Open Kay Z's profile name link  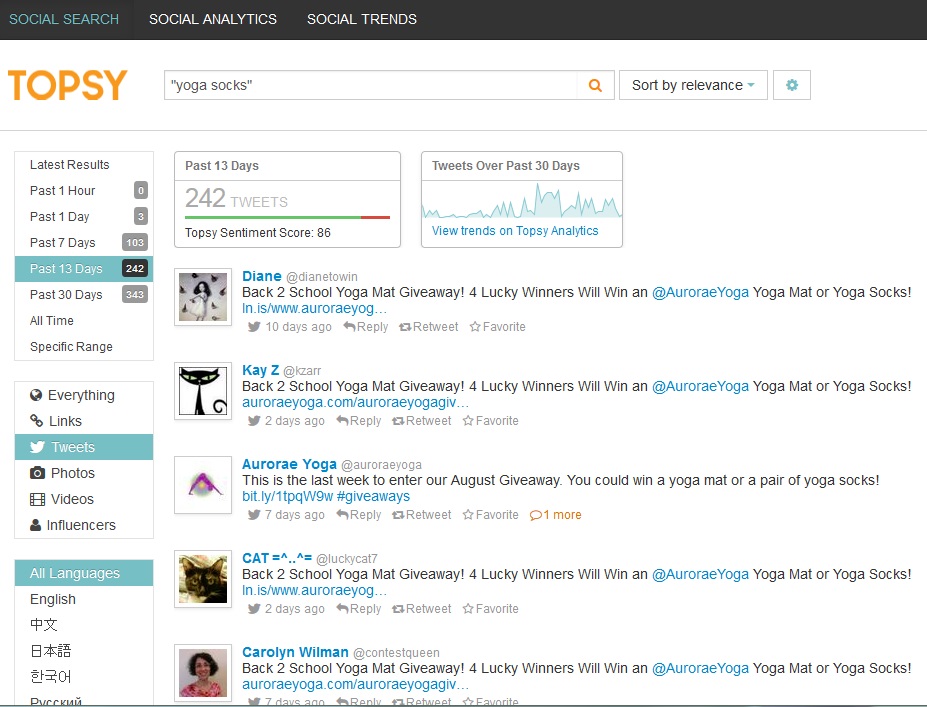point(261,371)
